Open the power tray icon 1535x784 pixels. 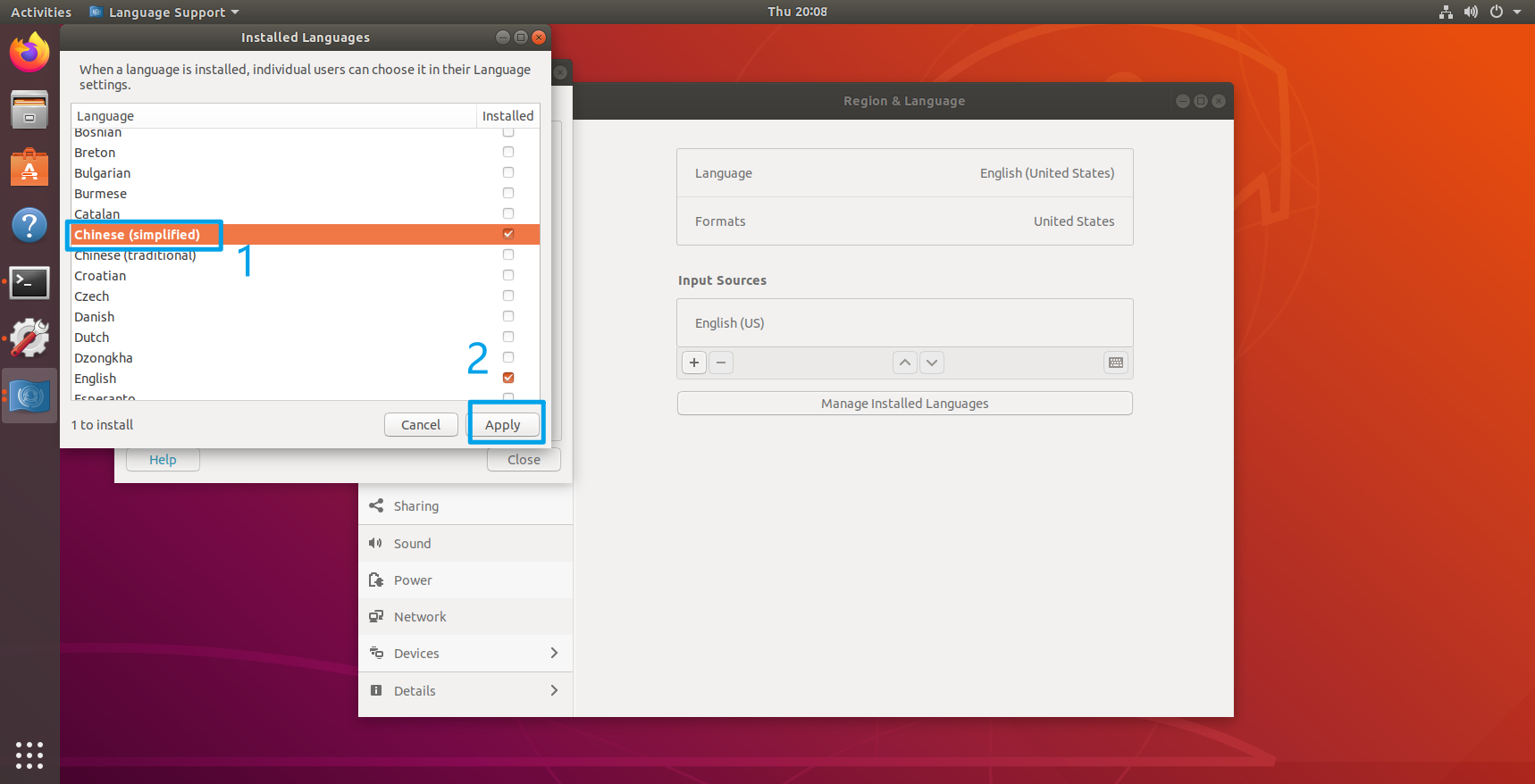point(1497,12)
